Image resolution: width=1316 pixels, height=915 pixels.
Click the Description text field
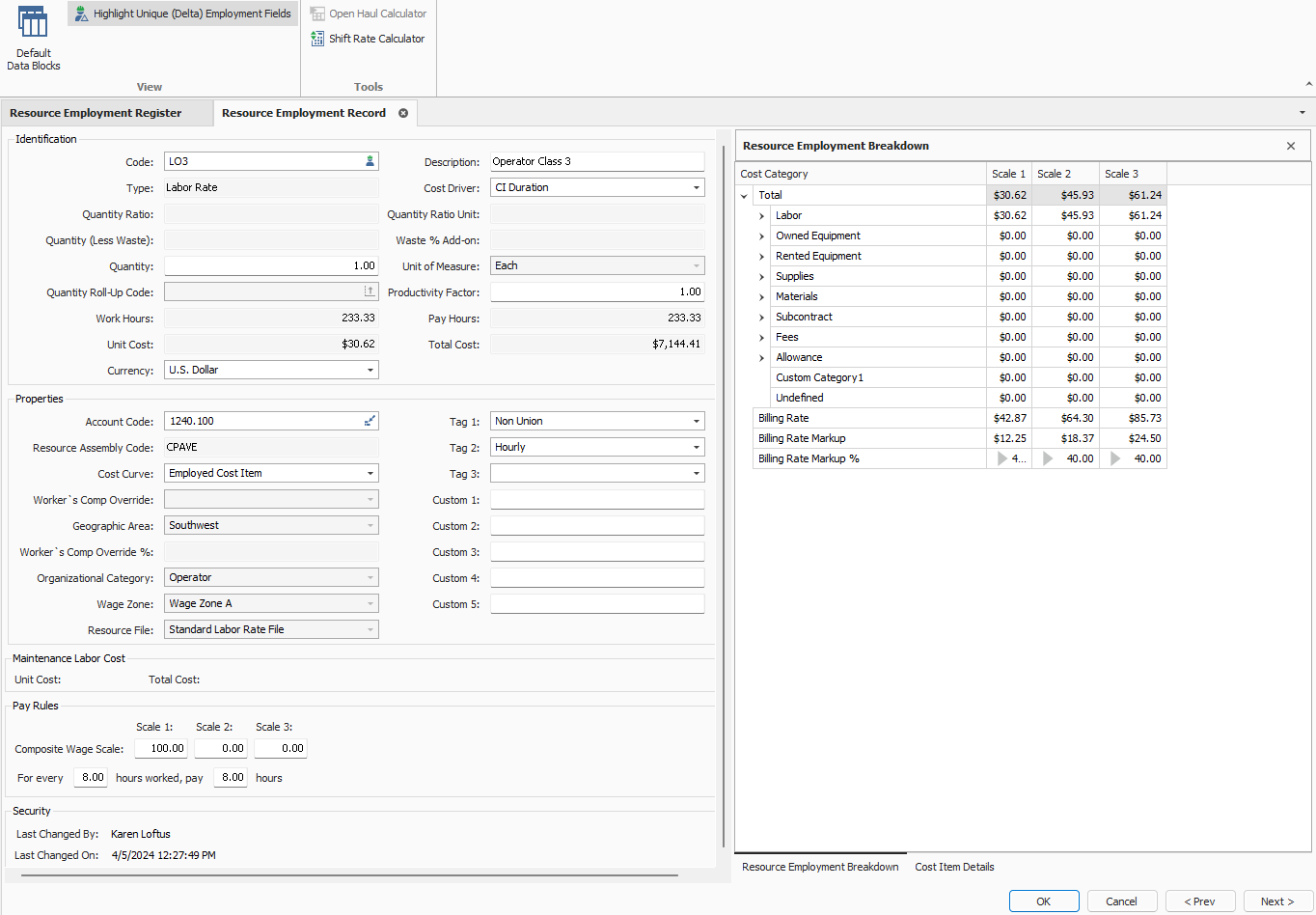(x=596, y=161)
